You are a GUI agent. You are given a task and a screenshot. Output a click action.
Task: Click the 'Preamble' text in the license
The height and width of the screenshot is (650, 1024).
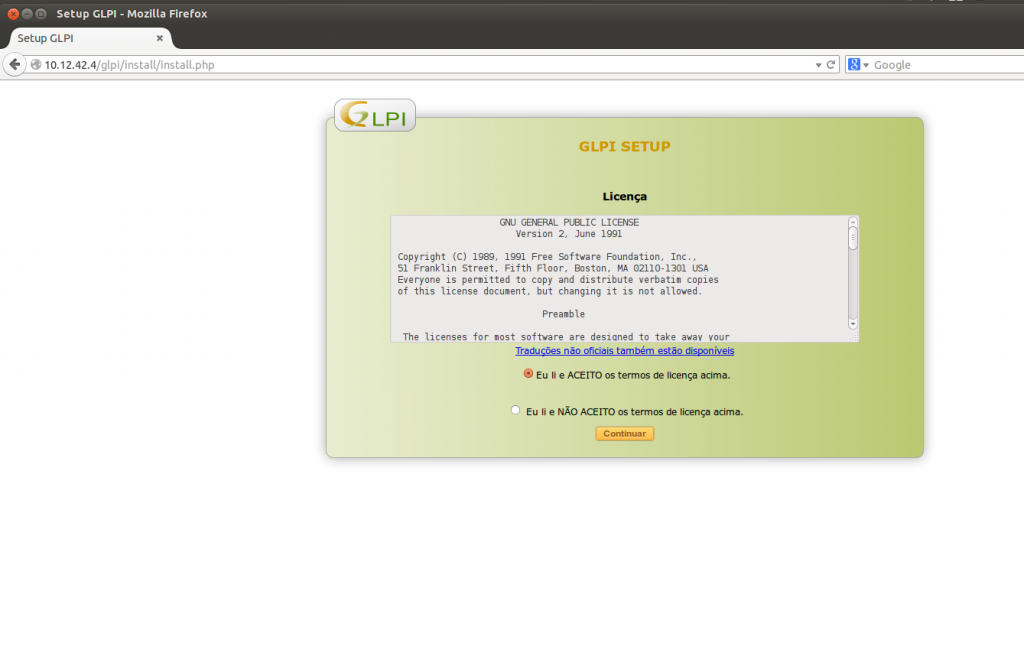pyautogui.click(x=564, y=314)
